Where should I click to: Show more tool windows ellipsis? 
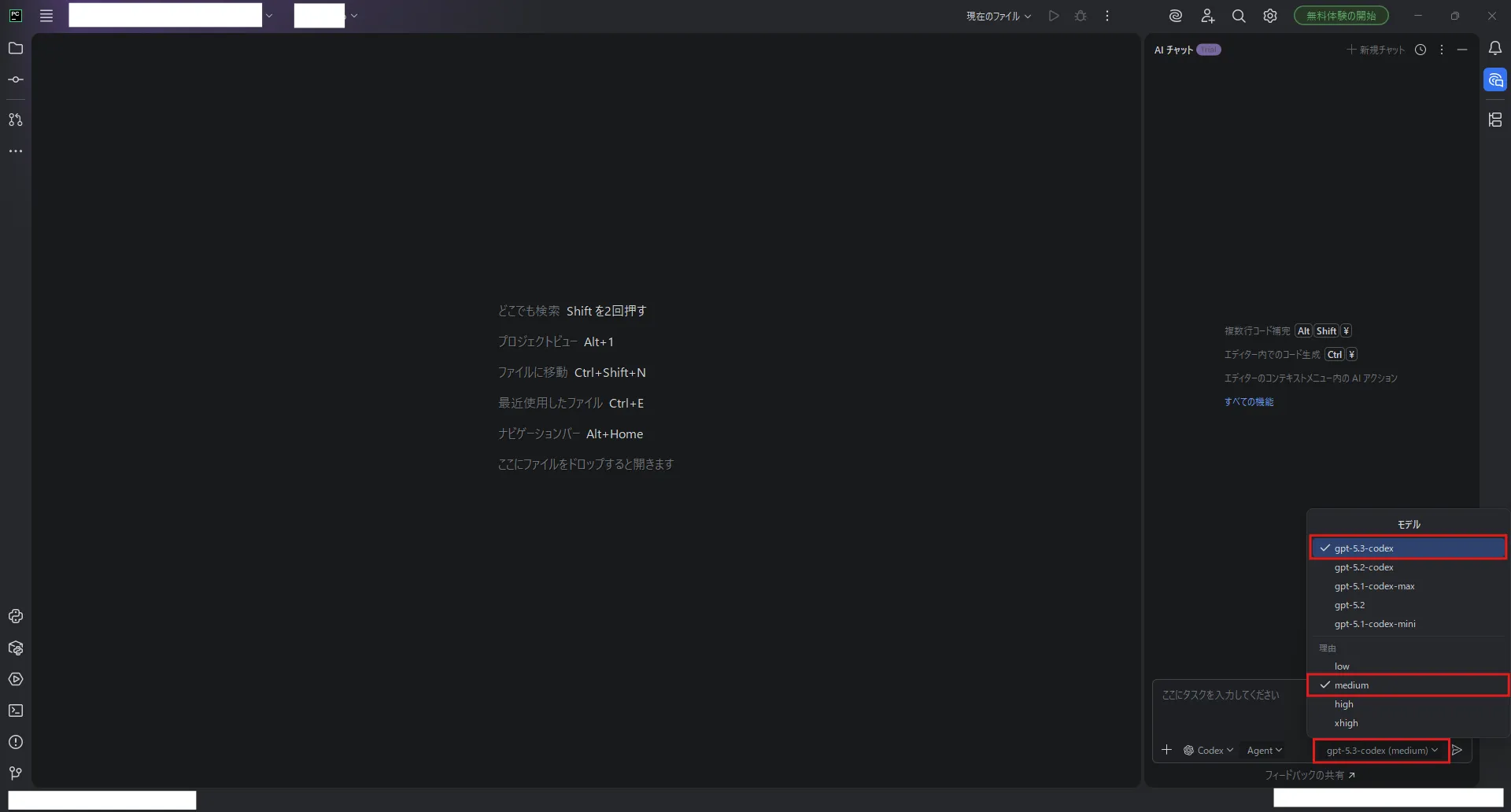pos(16,151)
